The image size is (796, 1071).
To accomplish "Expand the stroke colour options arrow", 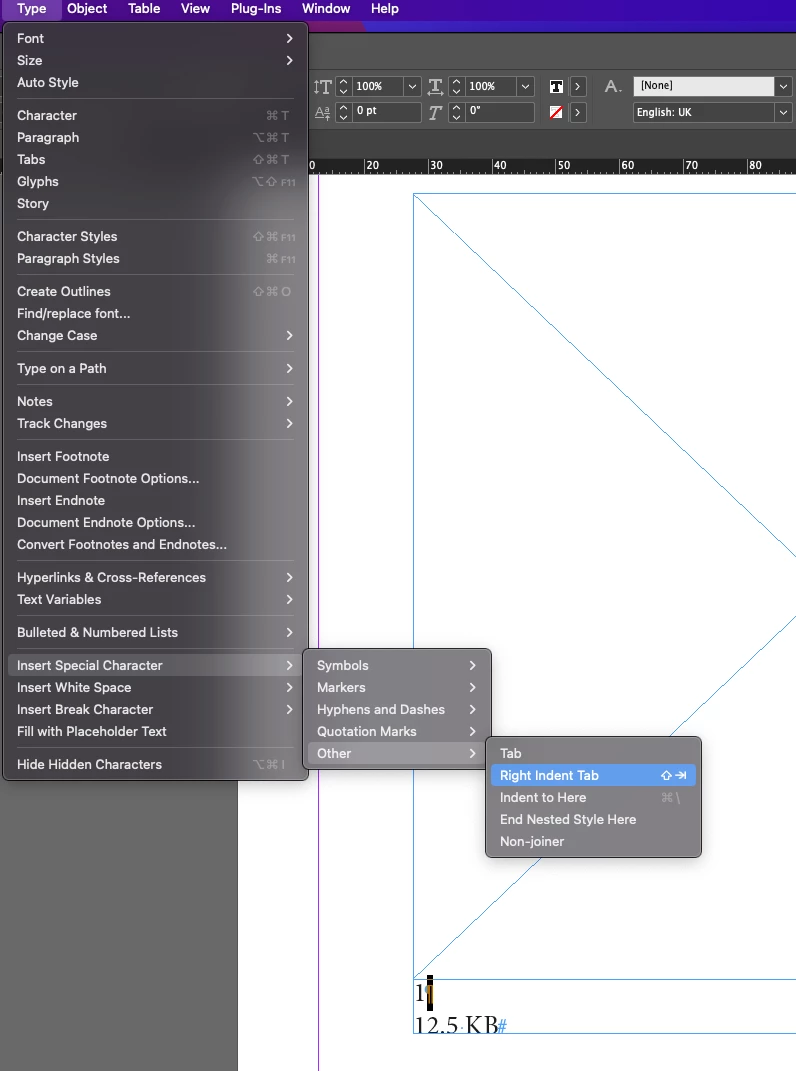I will 577,112.
